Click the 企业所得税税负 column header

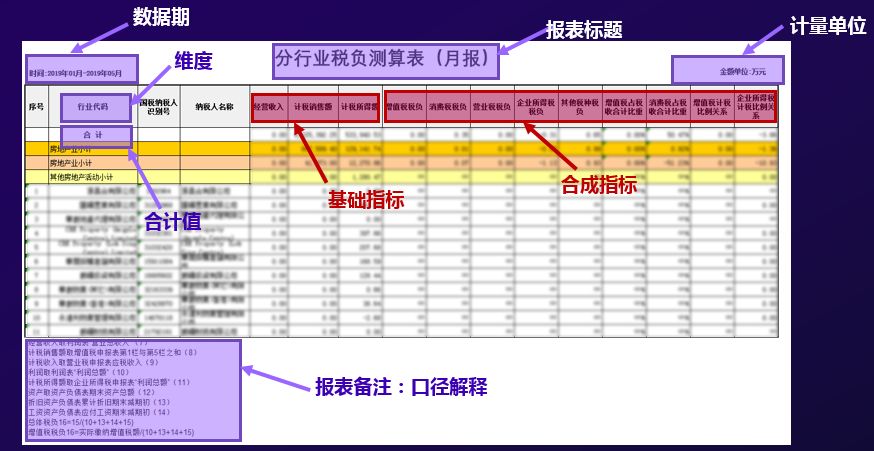(x=536, y=106)
